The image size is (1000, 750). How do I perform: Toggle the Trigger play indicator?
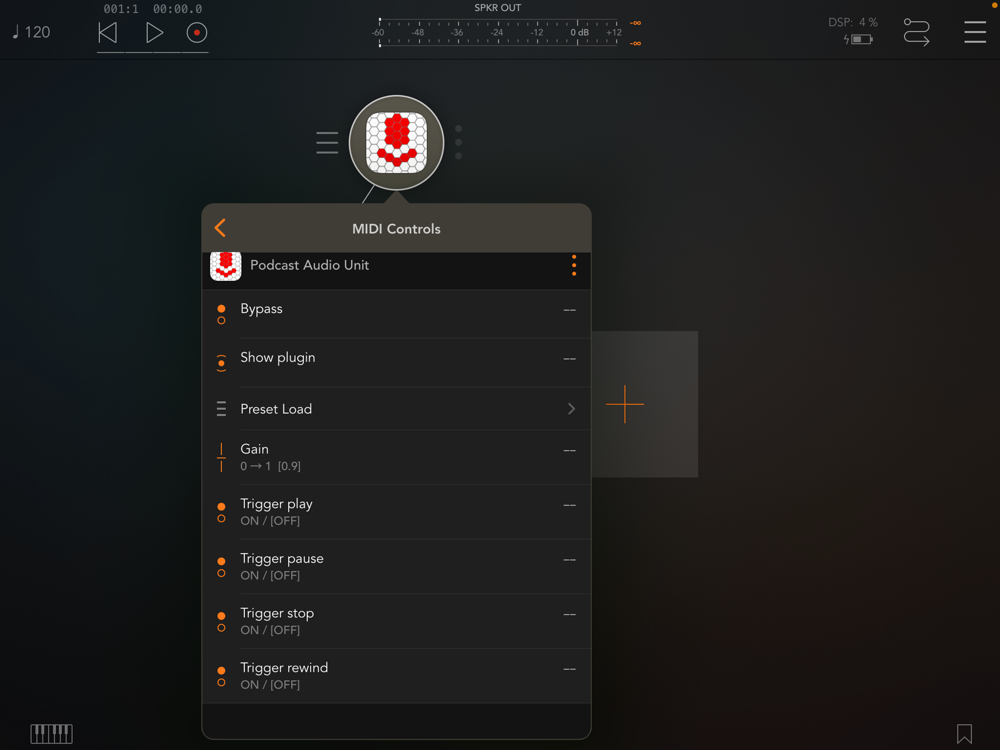221,513
